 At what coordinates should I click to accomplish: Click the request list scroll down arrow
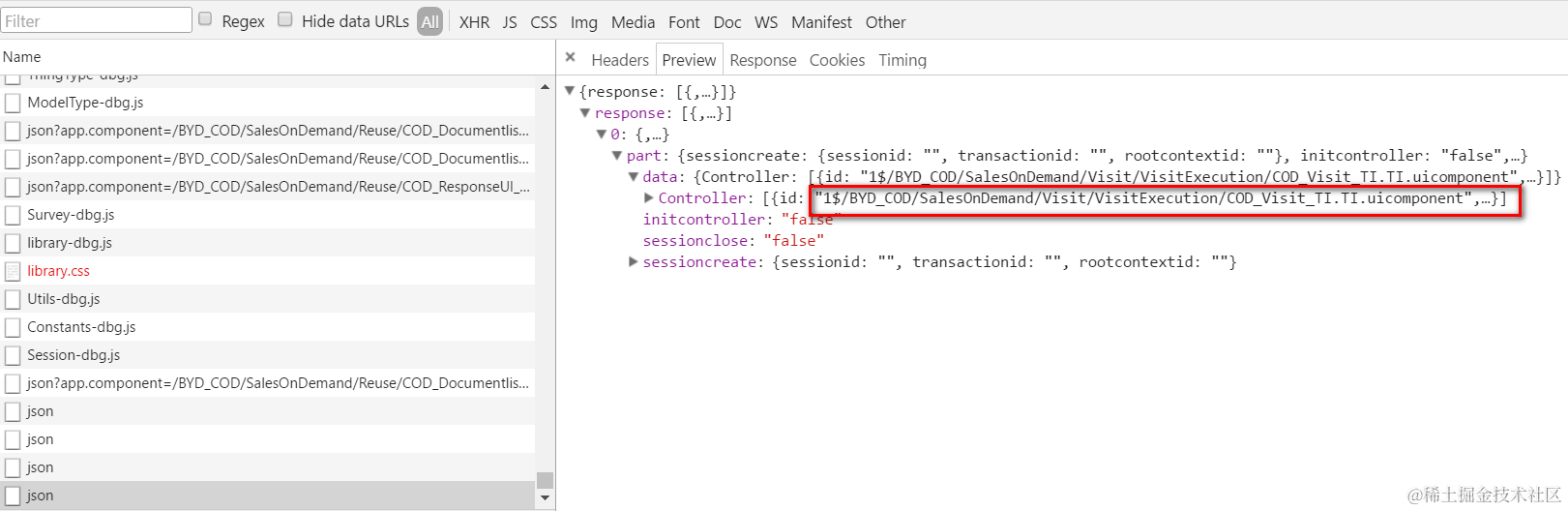click(545, 498)
